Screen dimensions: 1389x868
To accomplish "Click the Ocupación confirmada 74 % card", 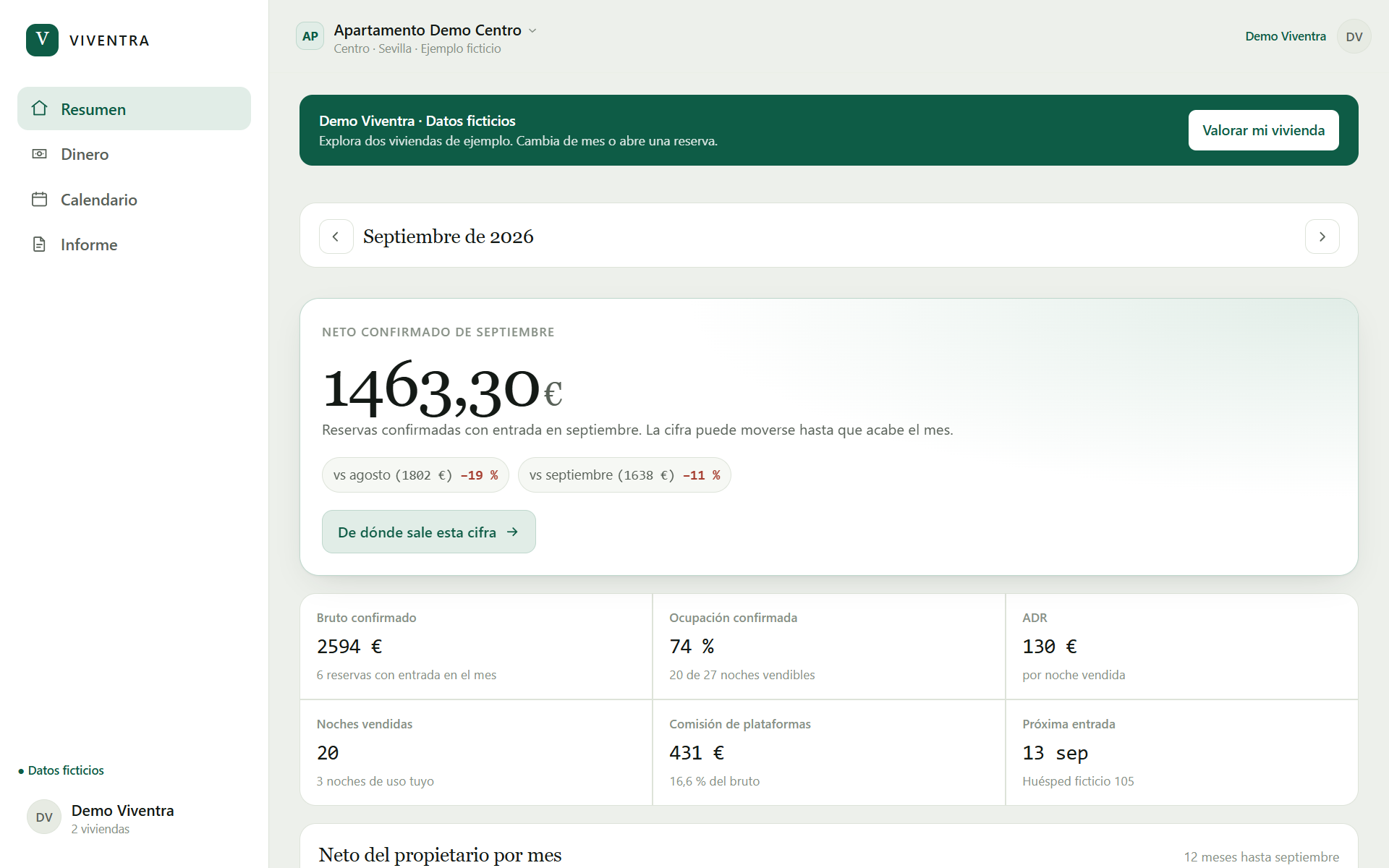I will (829, 647).
